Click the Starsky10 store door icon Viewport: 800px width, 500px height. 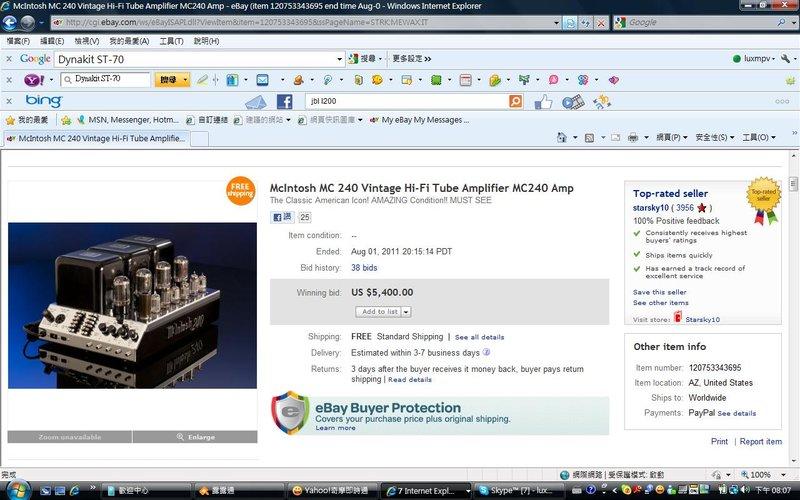(x=678, y=318)
